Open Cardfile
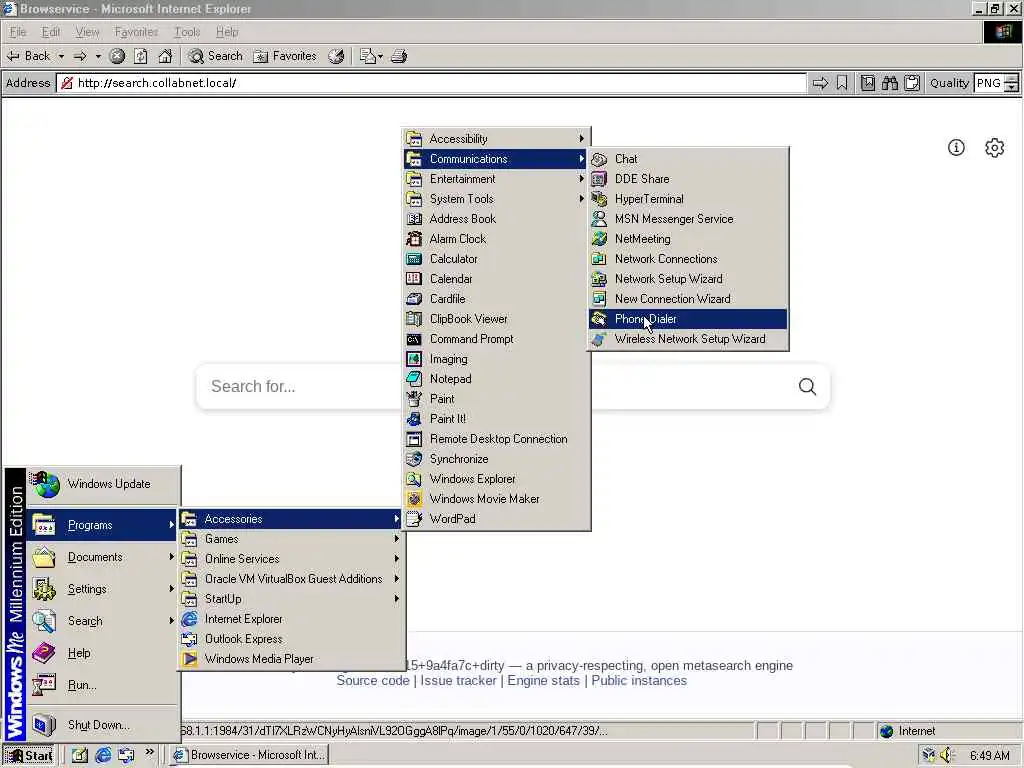 coord(496,299)
